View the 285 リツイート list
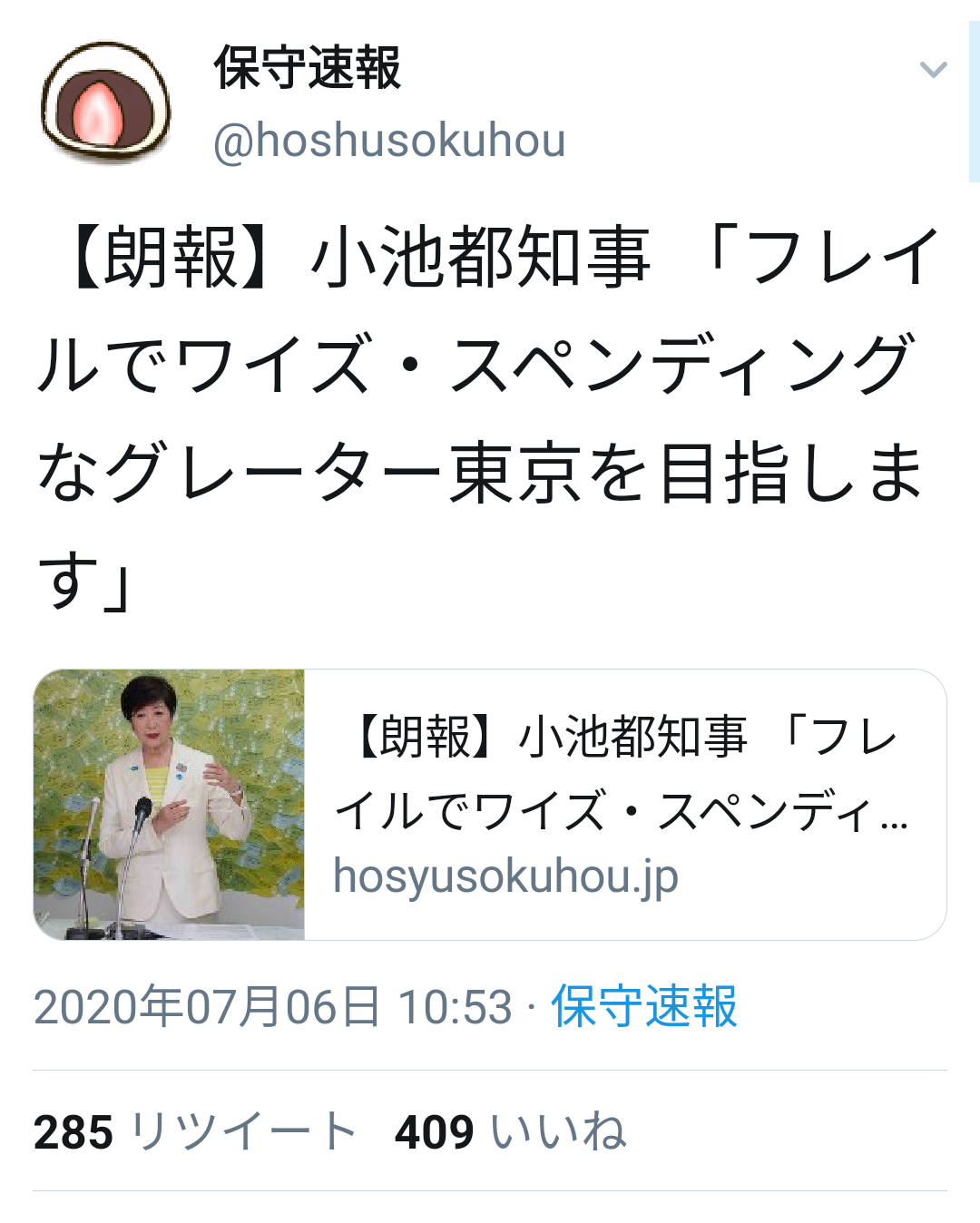The height and width of the screenshot is (1223, 980). 195,1132
